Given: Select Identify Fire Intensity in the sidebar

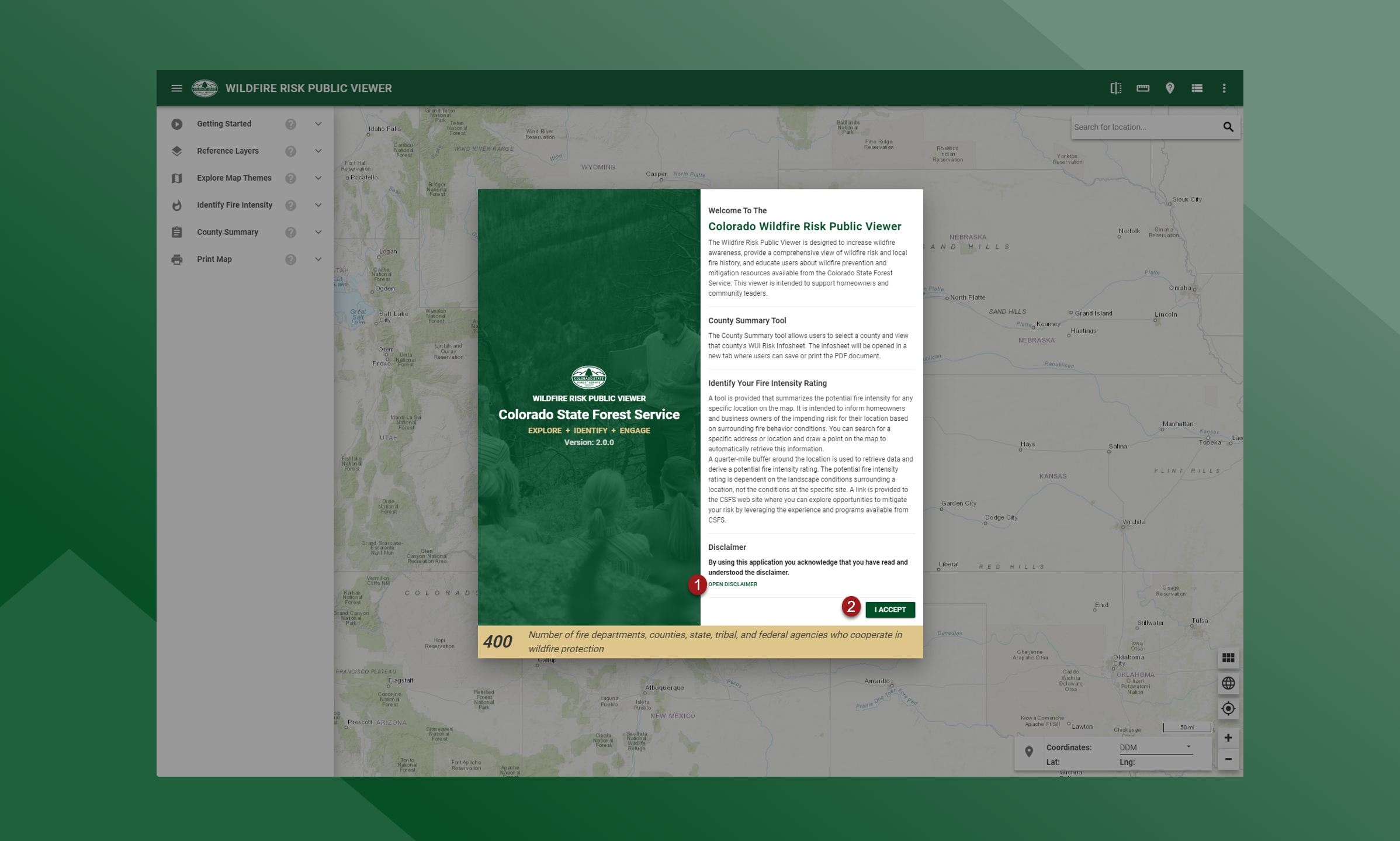Looking at the screenshot, I should point(234,205).
